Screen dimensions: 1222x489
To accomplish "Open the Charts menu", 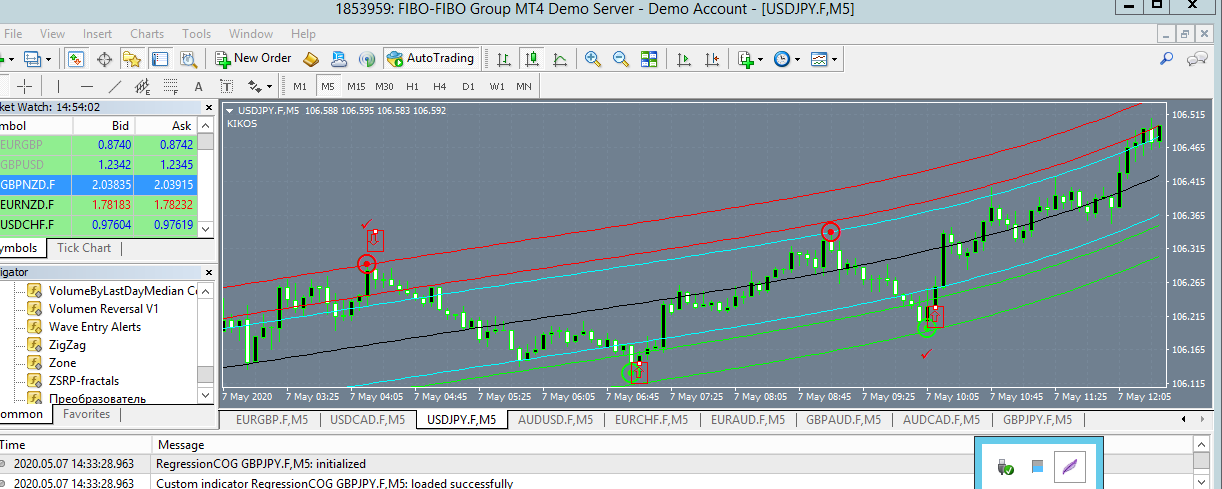I will click(x=147, y=34).
